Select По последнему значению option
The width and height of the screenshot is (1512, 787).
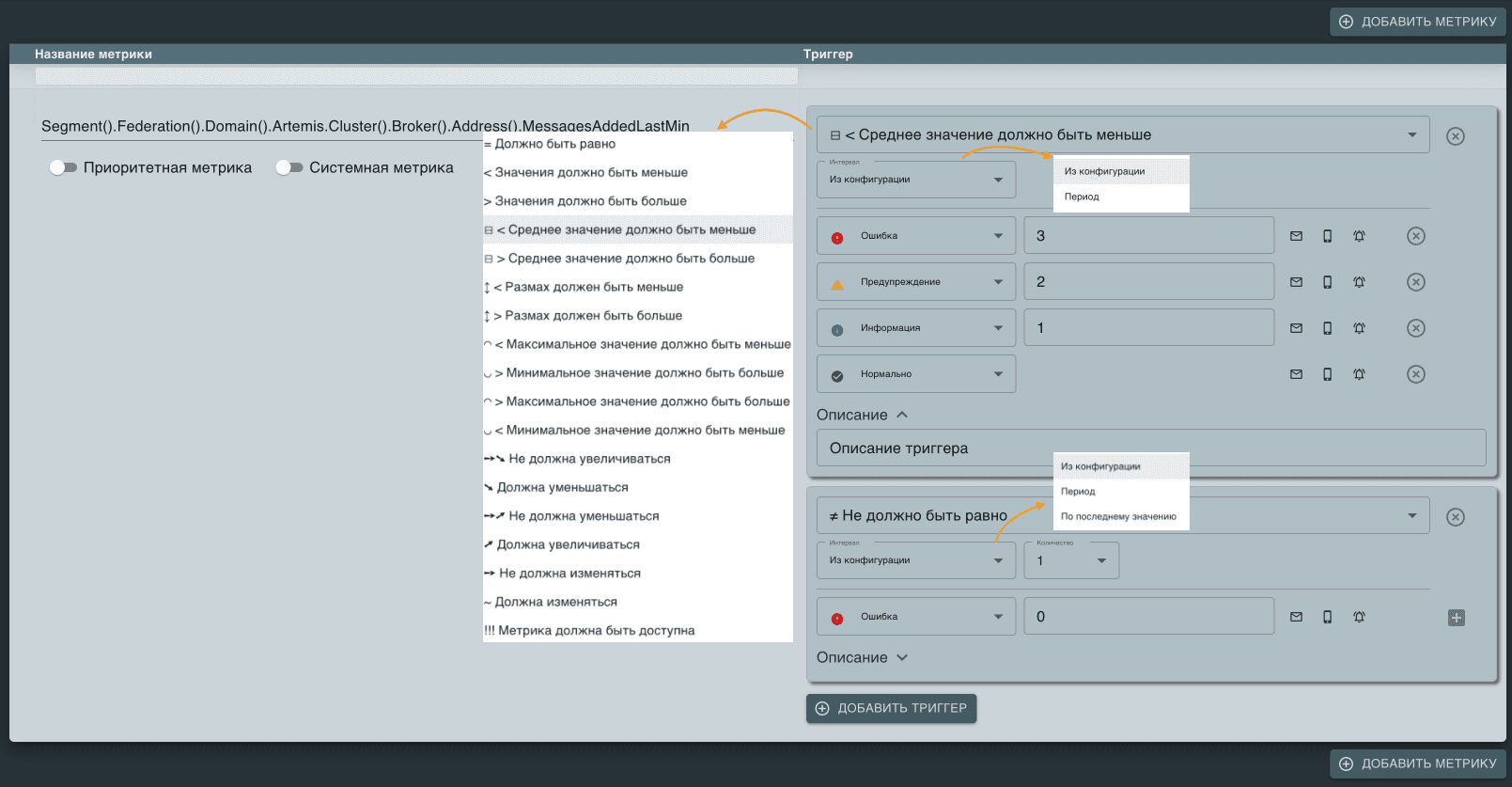click(1118, 516)
